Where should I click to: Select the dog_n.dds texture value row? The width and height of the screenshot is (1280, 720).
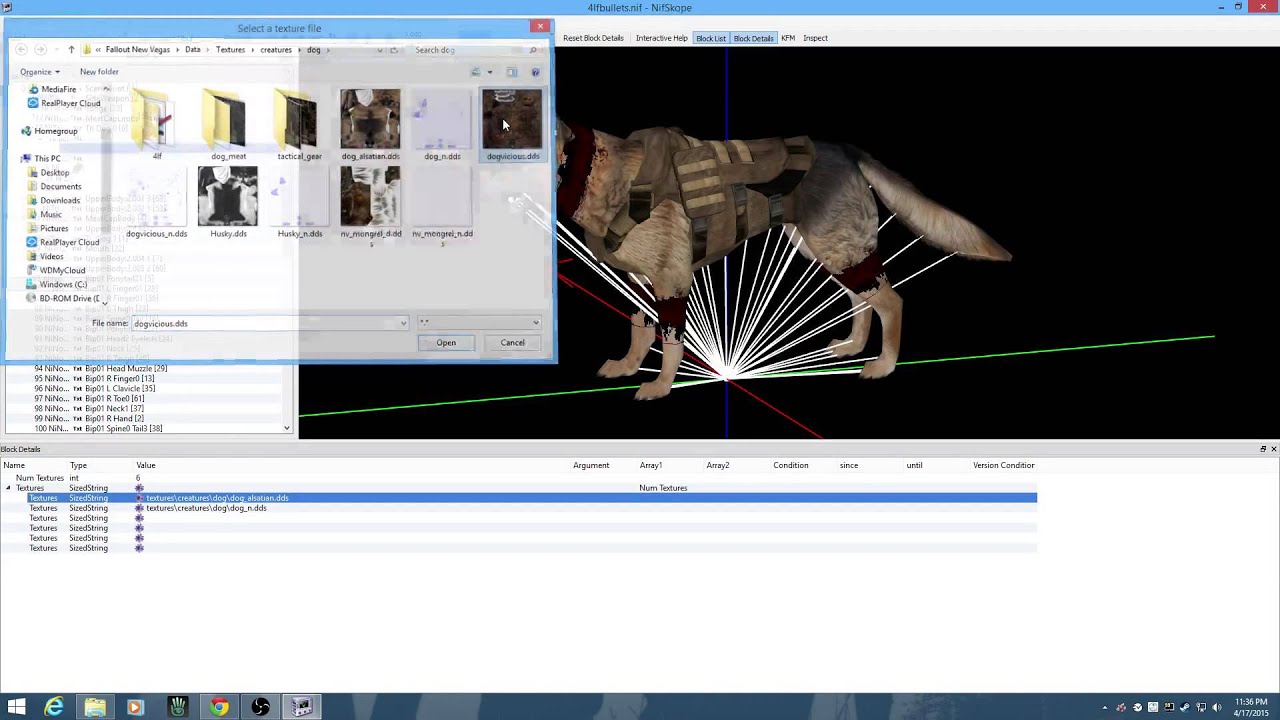pyautogui.click(x=518, y=508)
